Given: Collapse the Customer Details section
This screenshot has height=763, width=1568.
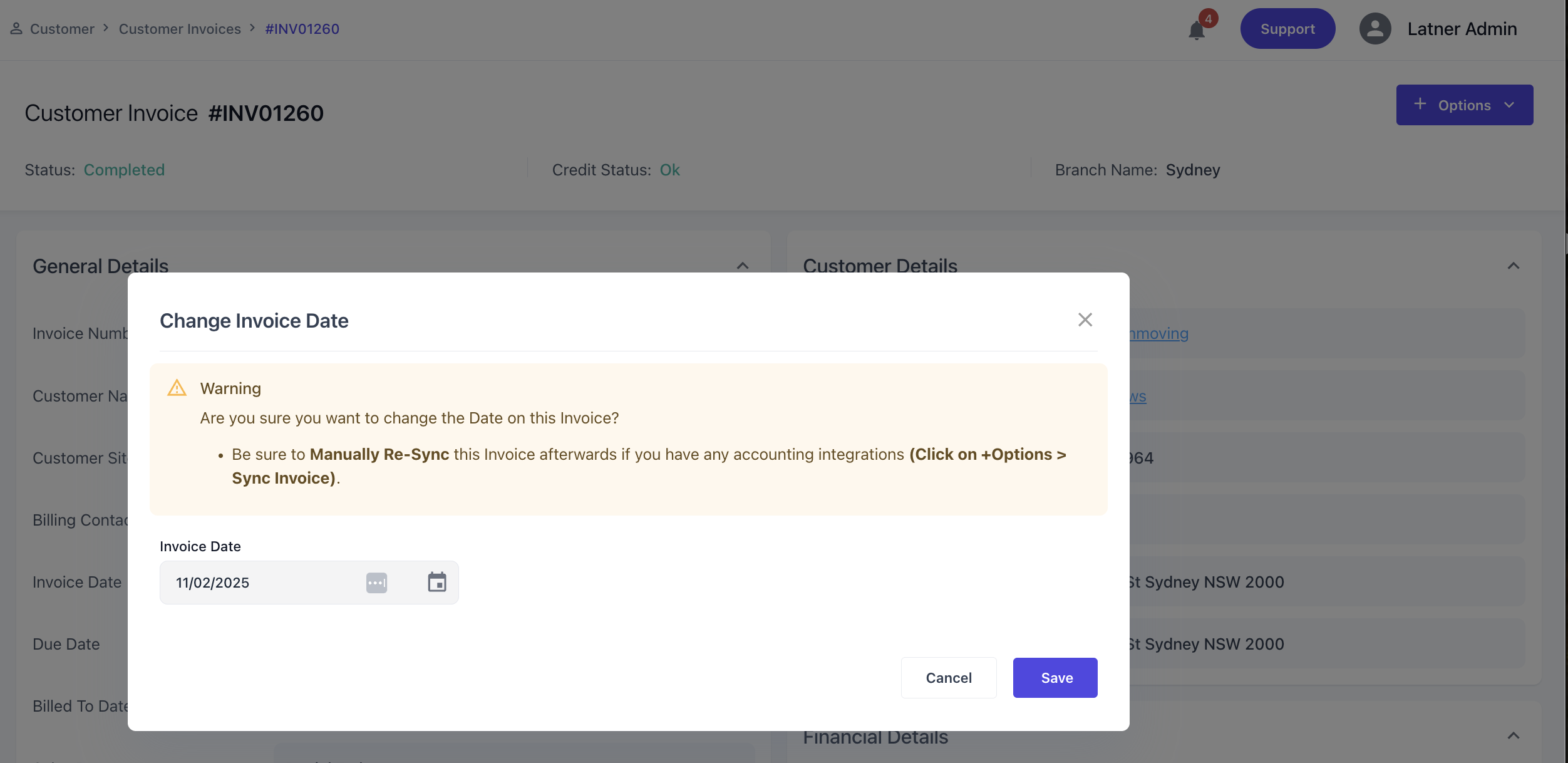Looking at the screenshot, I should (x=1513, y=266).
